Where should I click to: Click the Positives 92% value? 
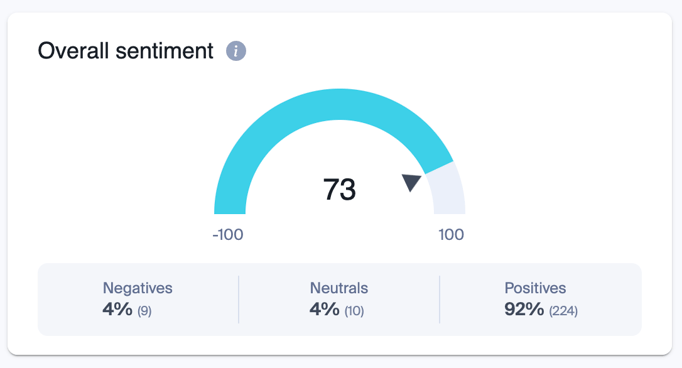524,309
